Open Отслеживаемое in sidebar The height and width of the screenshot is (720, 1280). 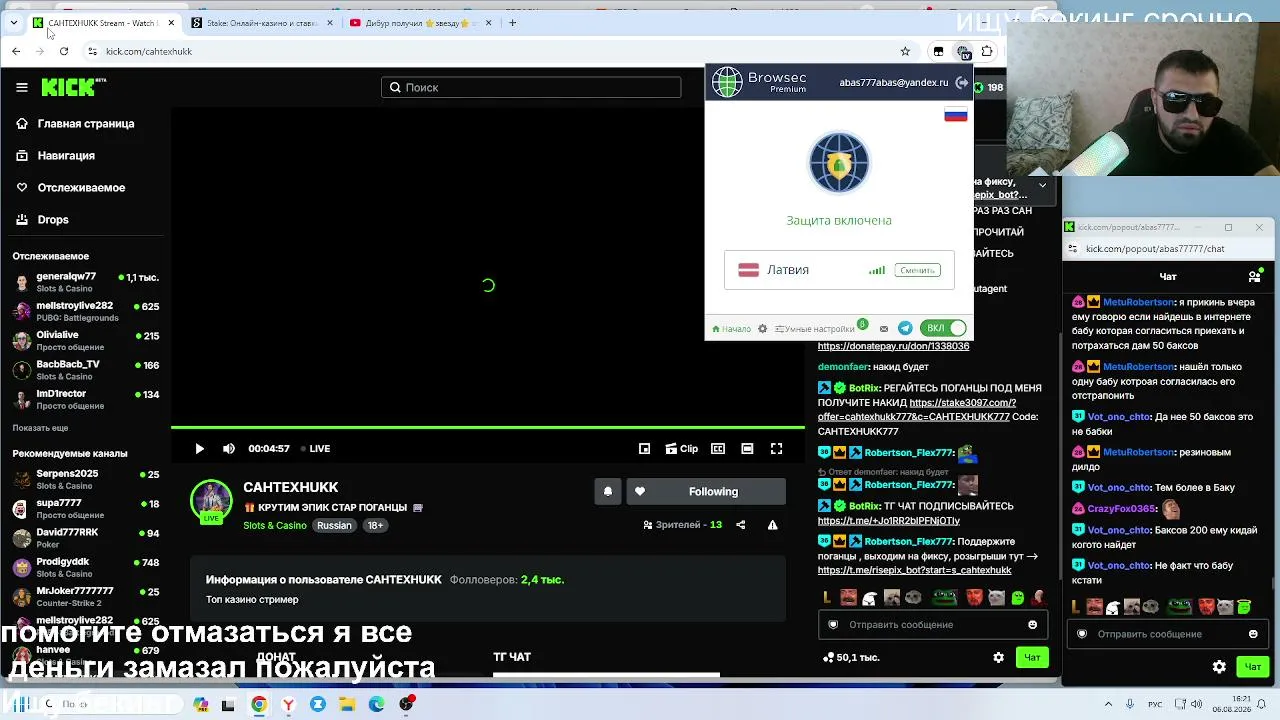tap(71, 188)
